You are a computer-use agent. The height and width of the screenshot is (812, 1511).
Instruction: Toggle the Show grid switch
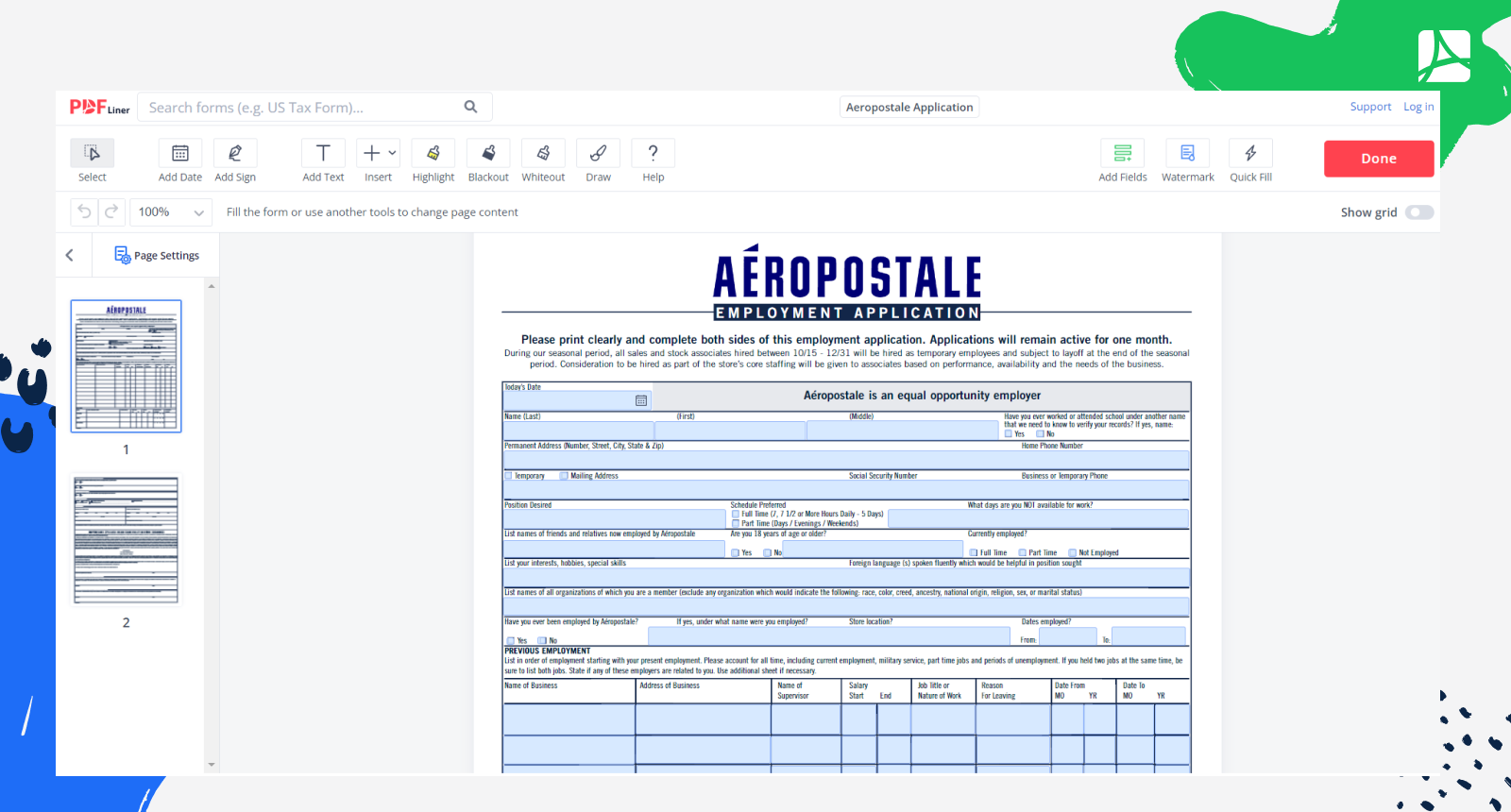click(x=1418, y=212)
